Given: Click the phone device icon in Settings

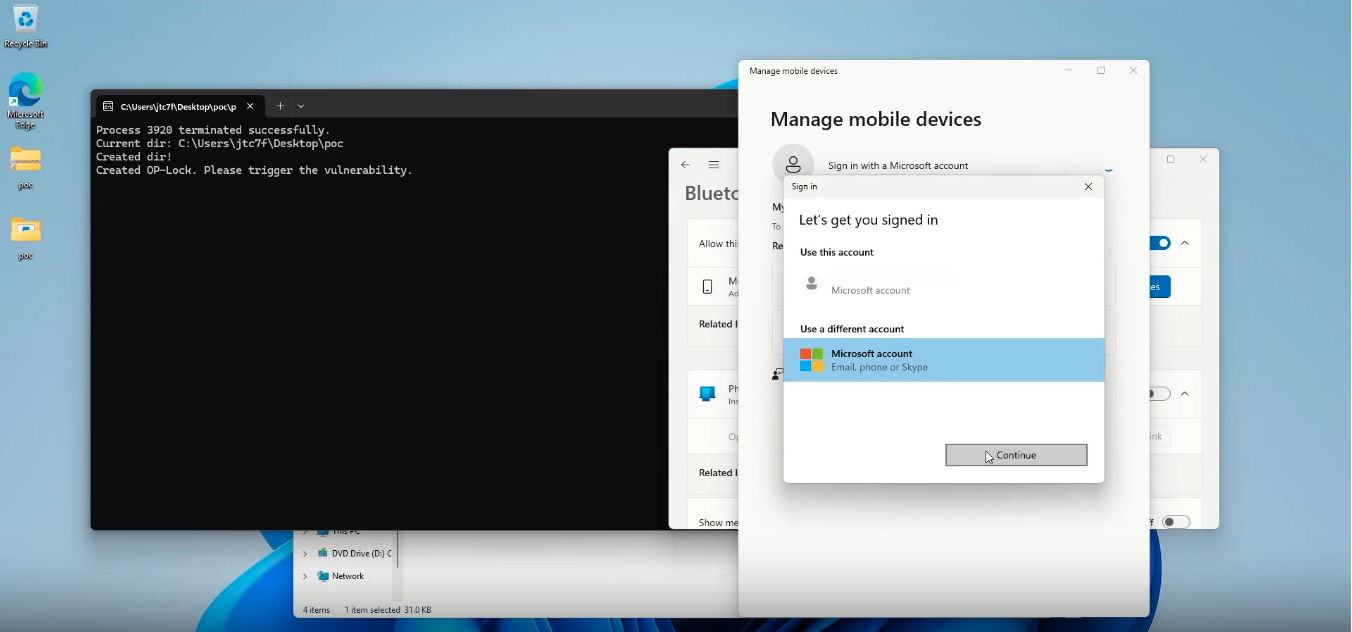Looking at the screenshot, I should 708,287.
